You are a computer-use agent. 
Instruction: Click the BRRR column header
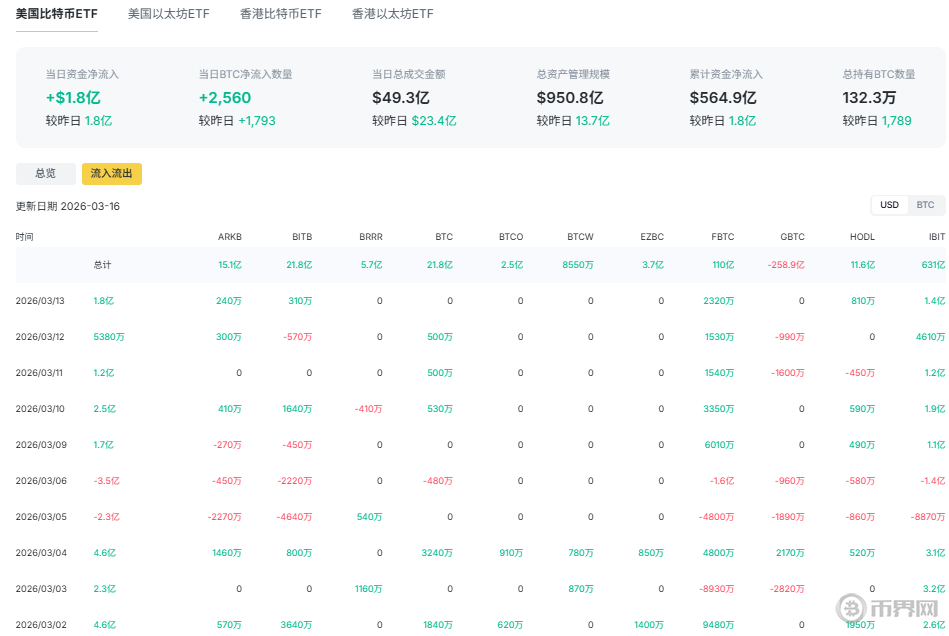370,237
